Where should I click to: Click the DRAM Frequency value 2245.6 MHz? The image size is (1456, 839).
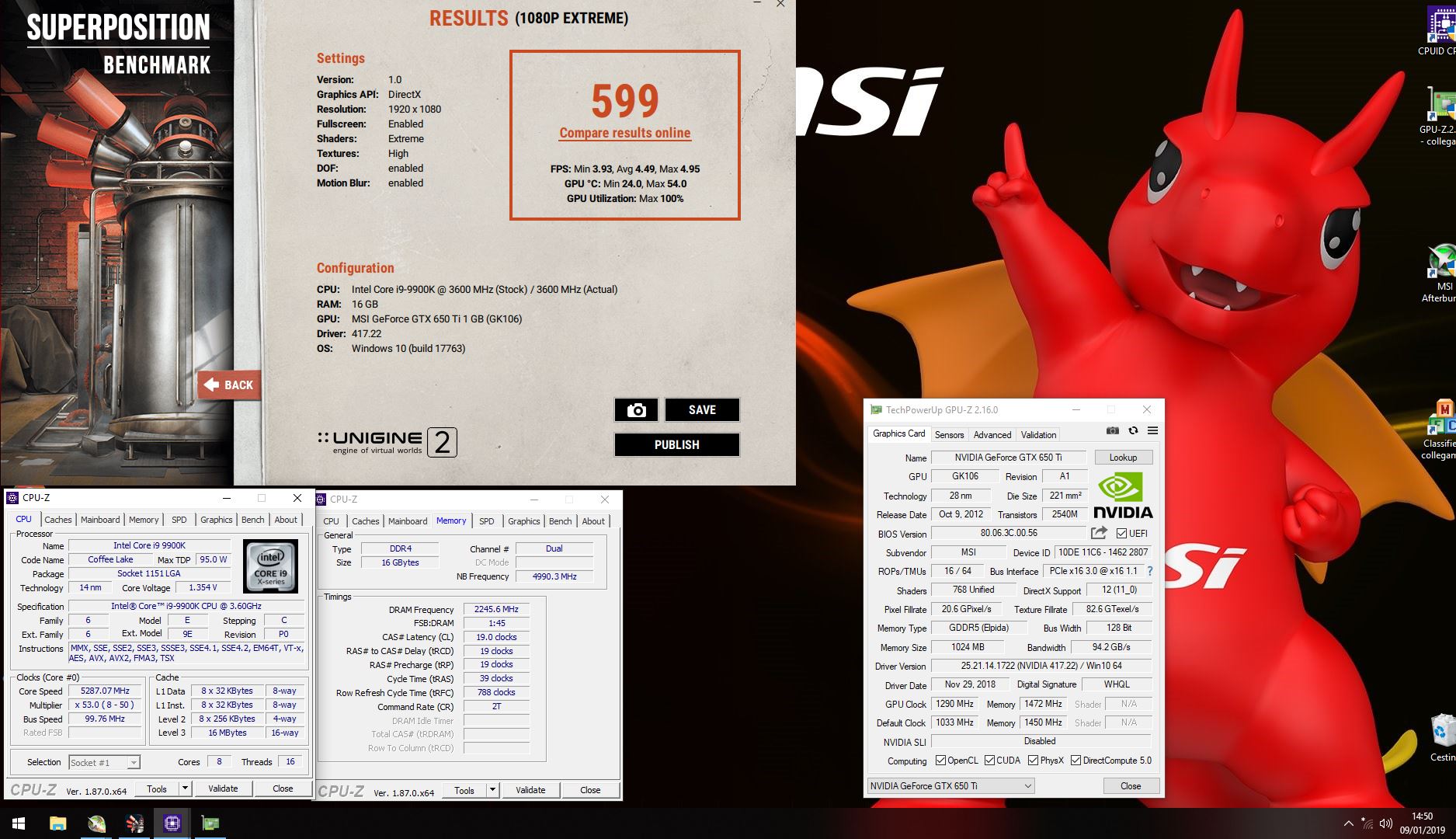pos(496,609)
